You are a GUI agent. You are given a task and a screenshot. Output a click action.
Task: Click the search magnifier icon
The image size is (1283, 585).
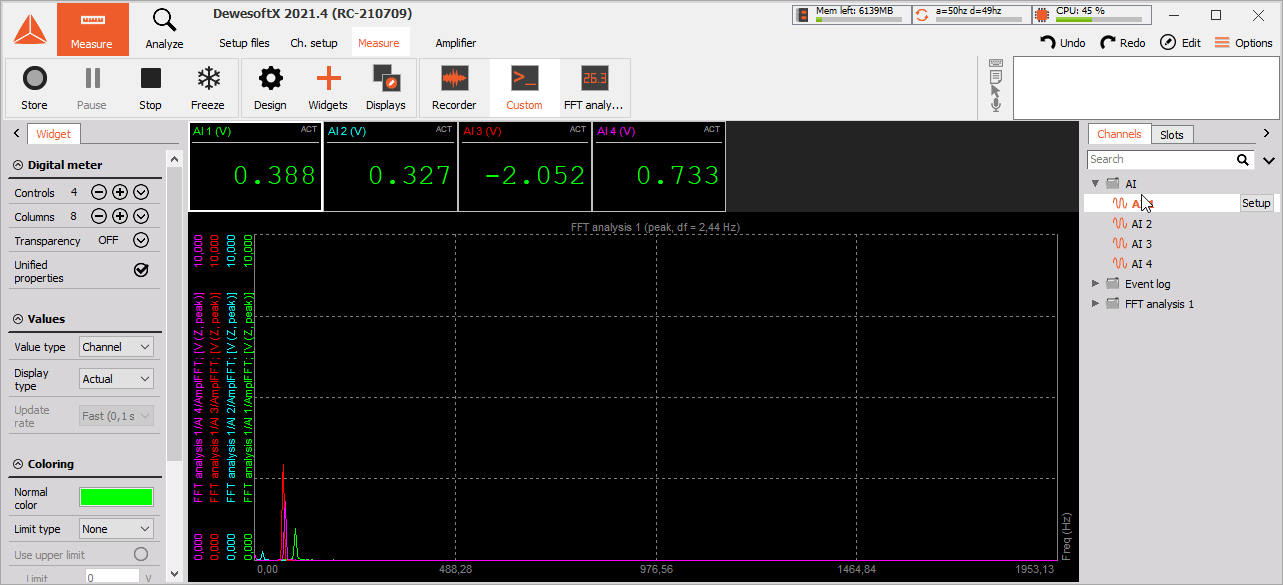click(x=1242, y=159)
